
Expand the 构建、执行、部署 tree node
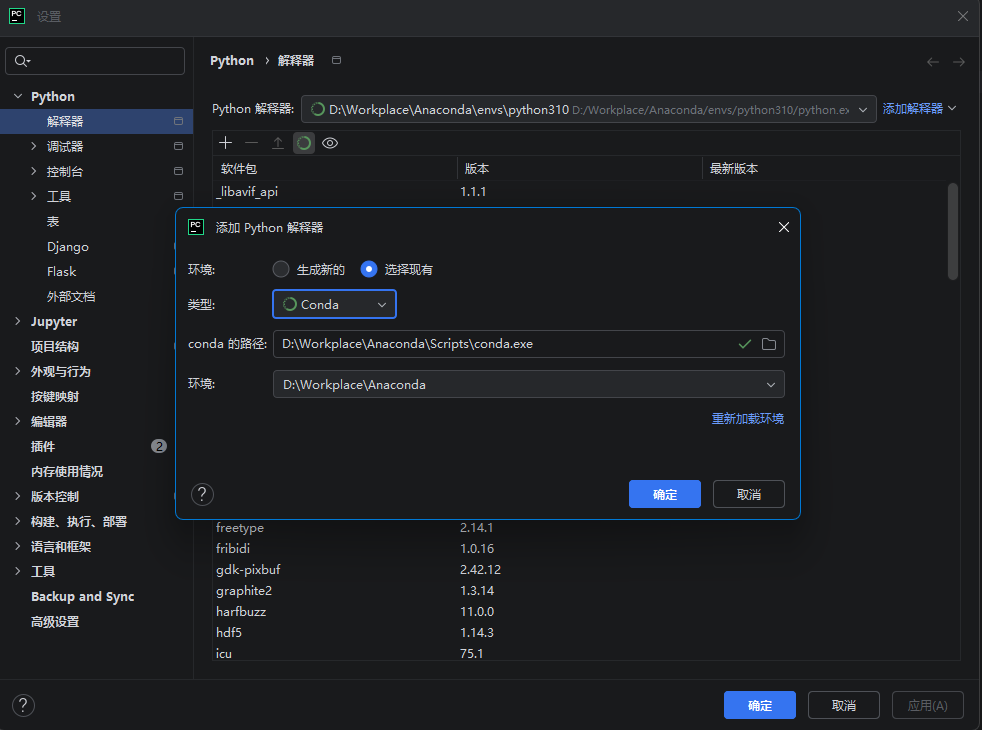[x=18, y=522]
